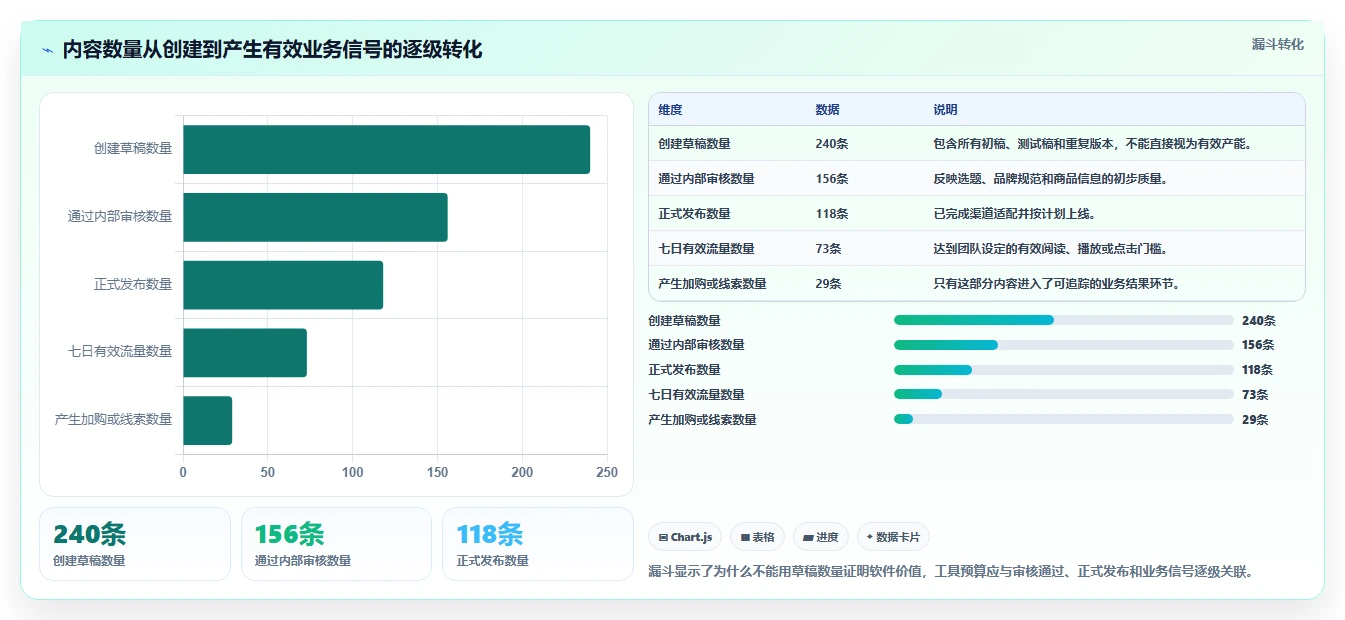This screenshot has width=1345, height=620.
Task: Open the 240条 创建草稿数量 stat card
Action: pyautogui.click(x=135, y=544)
